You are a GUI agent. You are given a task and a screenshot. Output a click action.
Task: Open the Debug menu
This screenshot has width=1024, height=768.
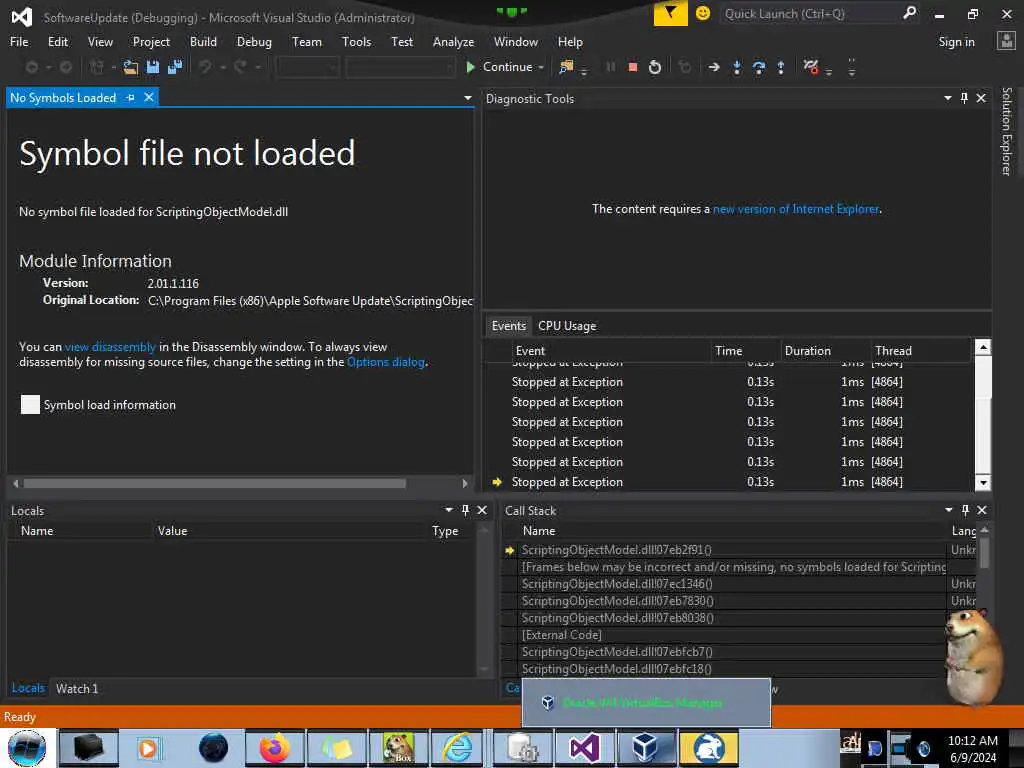254,42
